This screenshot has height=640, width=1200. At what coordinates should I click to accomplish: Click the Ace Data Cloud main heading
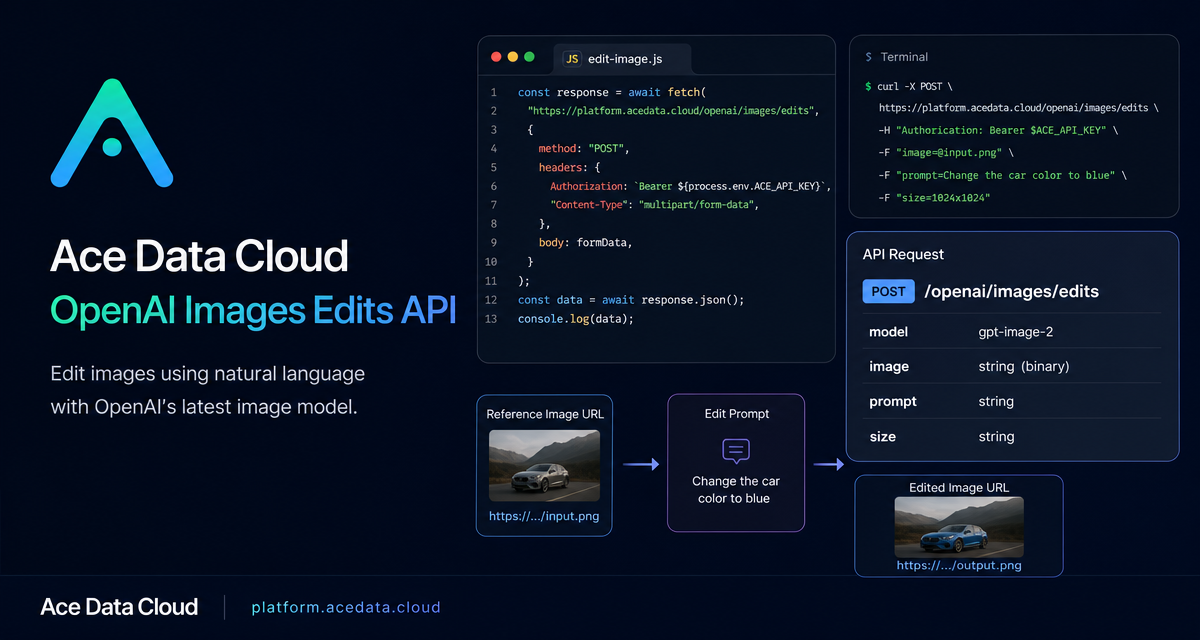pyautogui.click(x=199, y=257)
